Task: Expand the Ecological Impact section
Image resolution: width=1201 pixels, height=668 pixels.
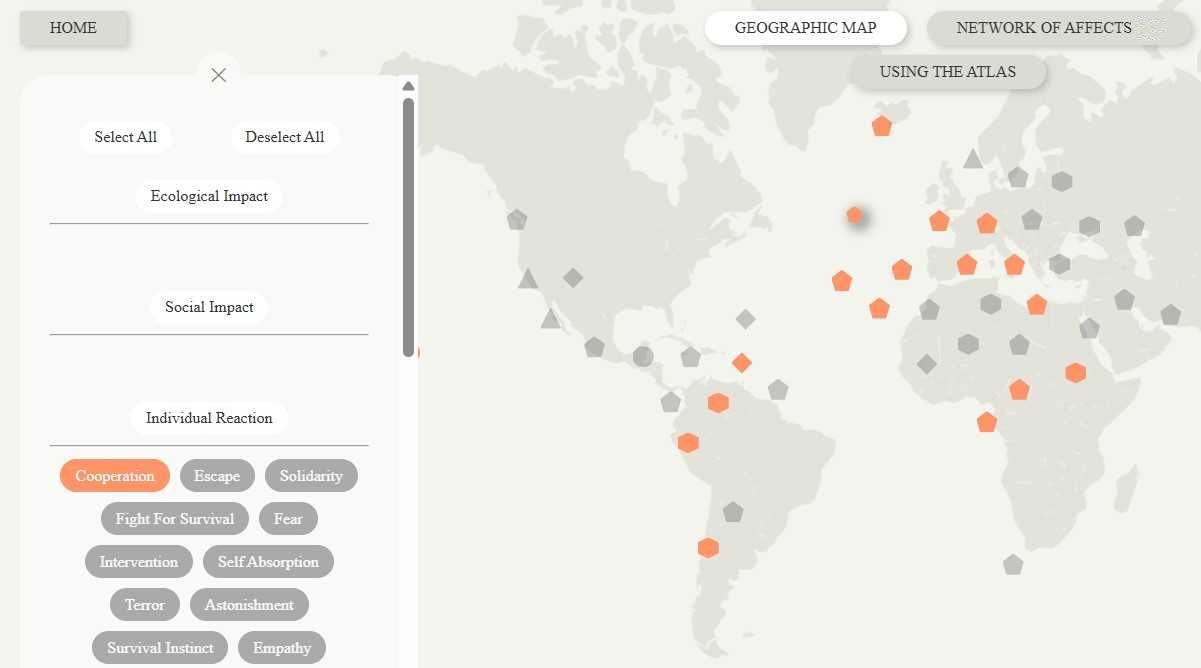Action: [209, 196]
